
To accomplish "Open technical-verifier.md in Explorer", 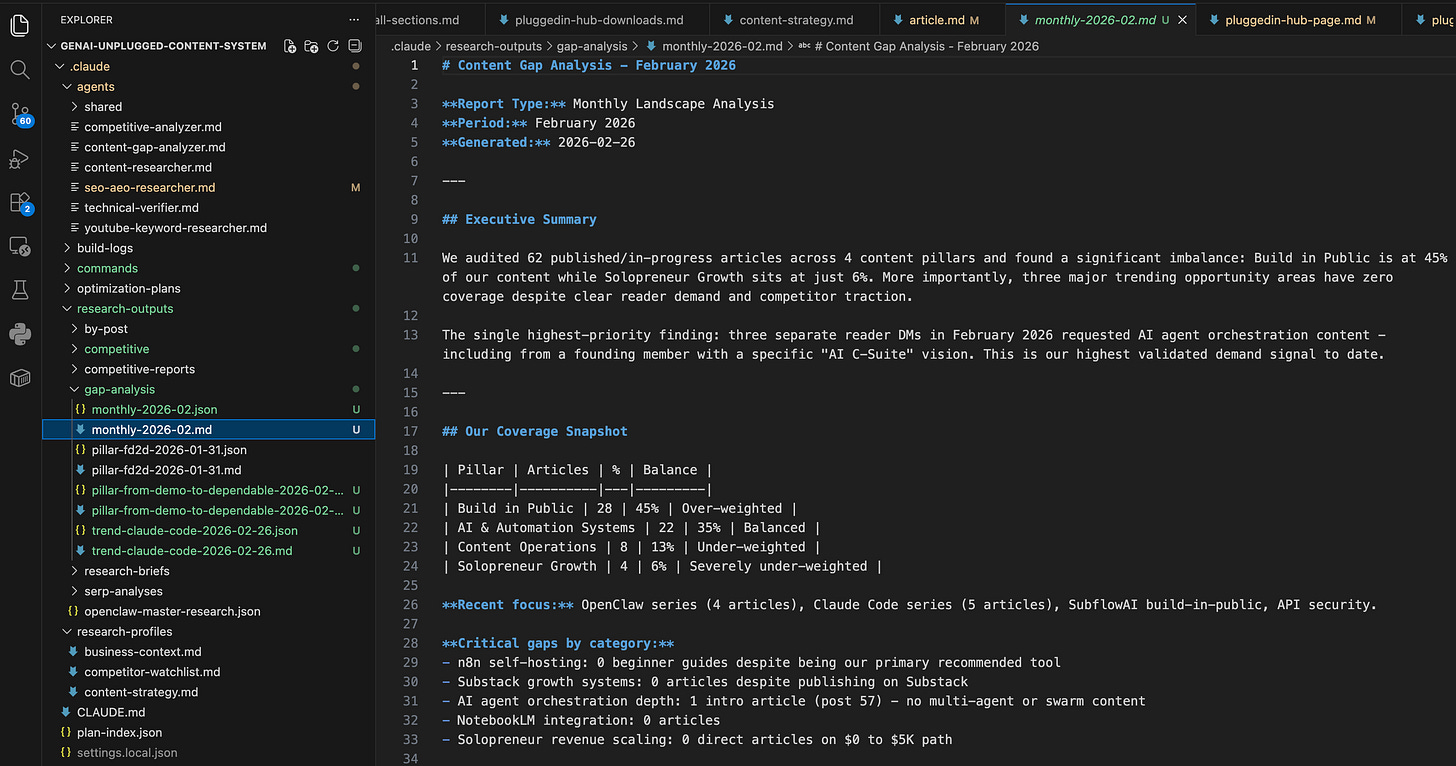I will click(141, 207).
